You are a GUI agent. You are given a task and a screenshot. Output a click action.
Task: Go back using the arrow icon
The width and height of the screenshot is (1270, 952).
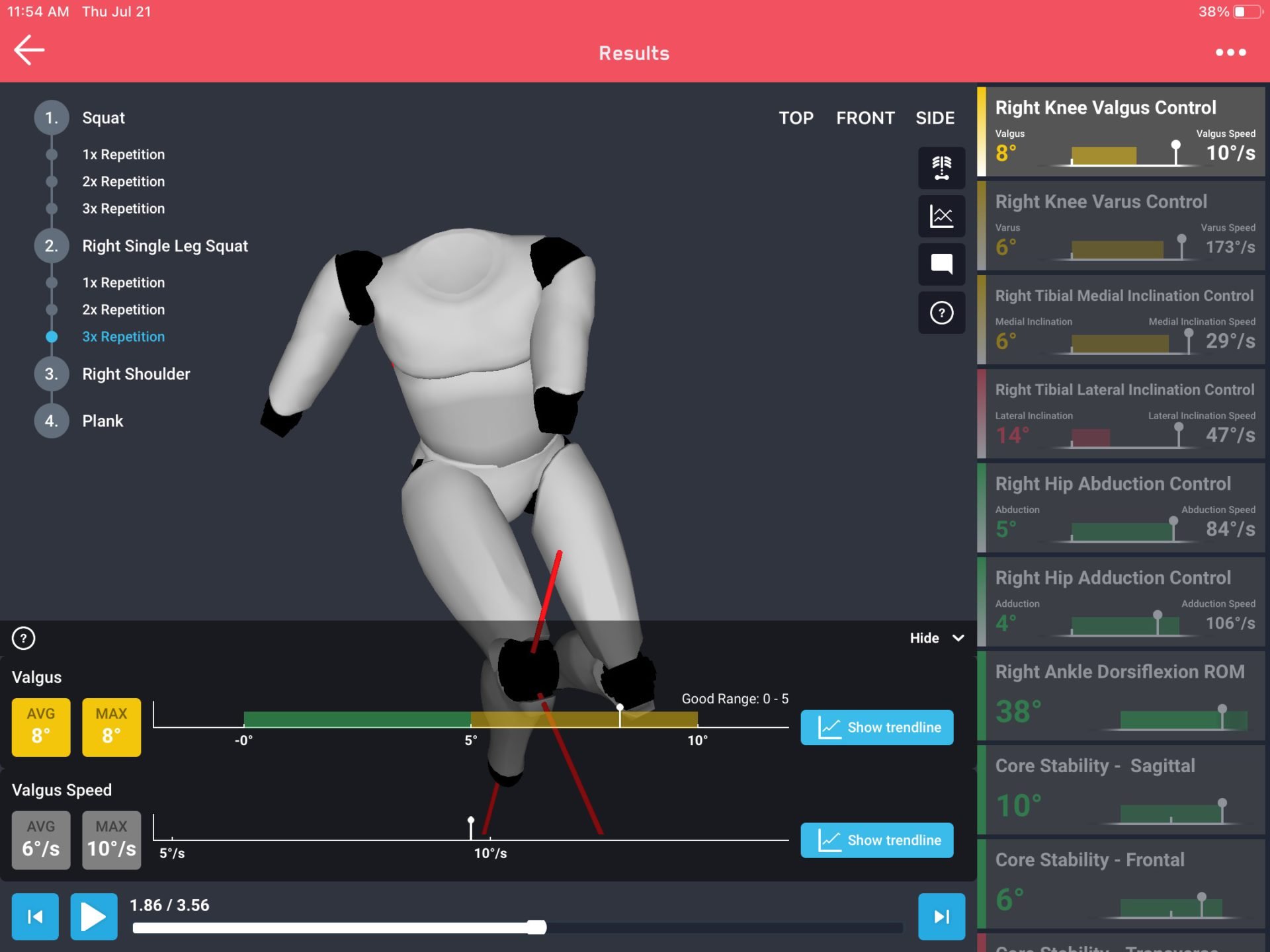click(29, 50)
